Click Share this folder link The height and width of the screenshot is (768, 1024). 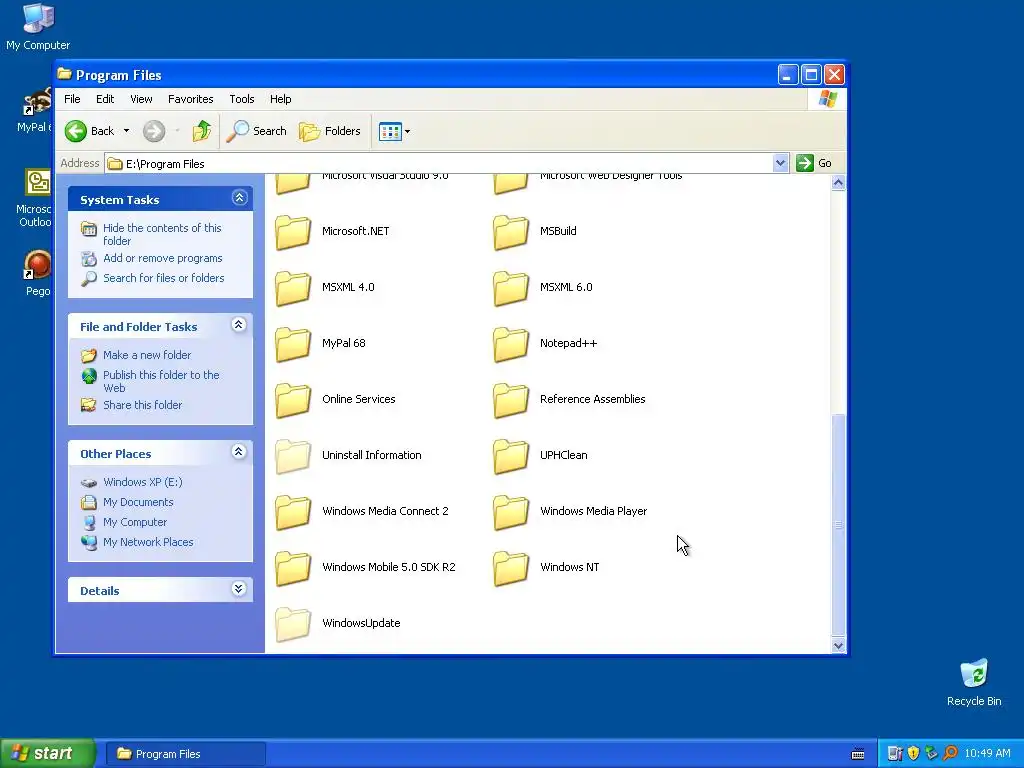142,406
